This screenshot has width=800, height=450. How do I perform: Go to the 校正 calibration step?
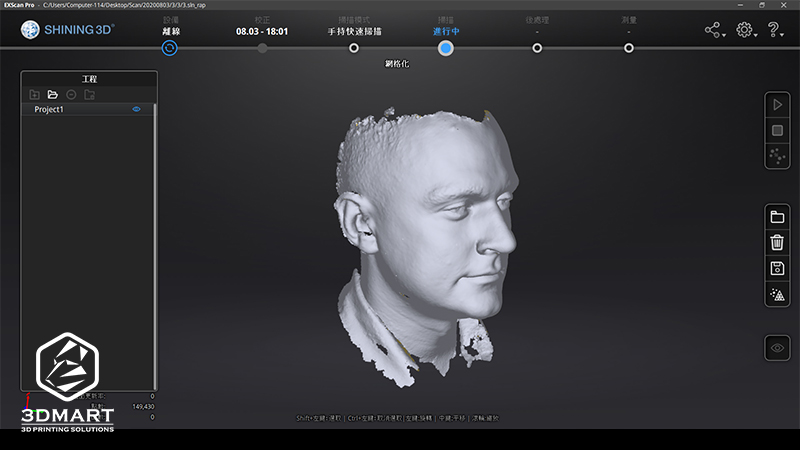[262, 47]
